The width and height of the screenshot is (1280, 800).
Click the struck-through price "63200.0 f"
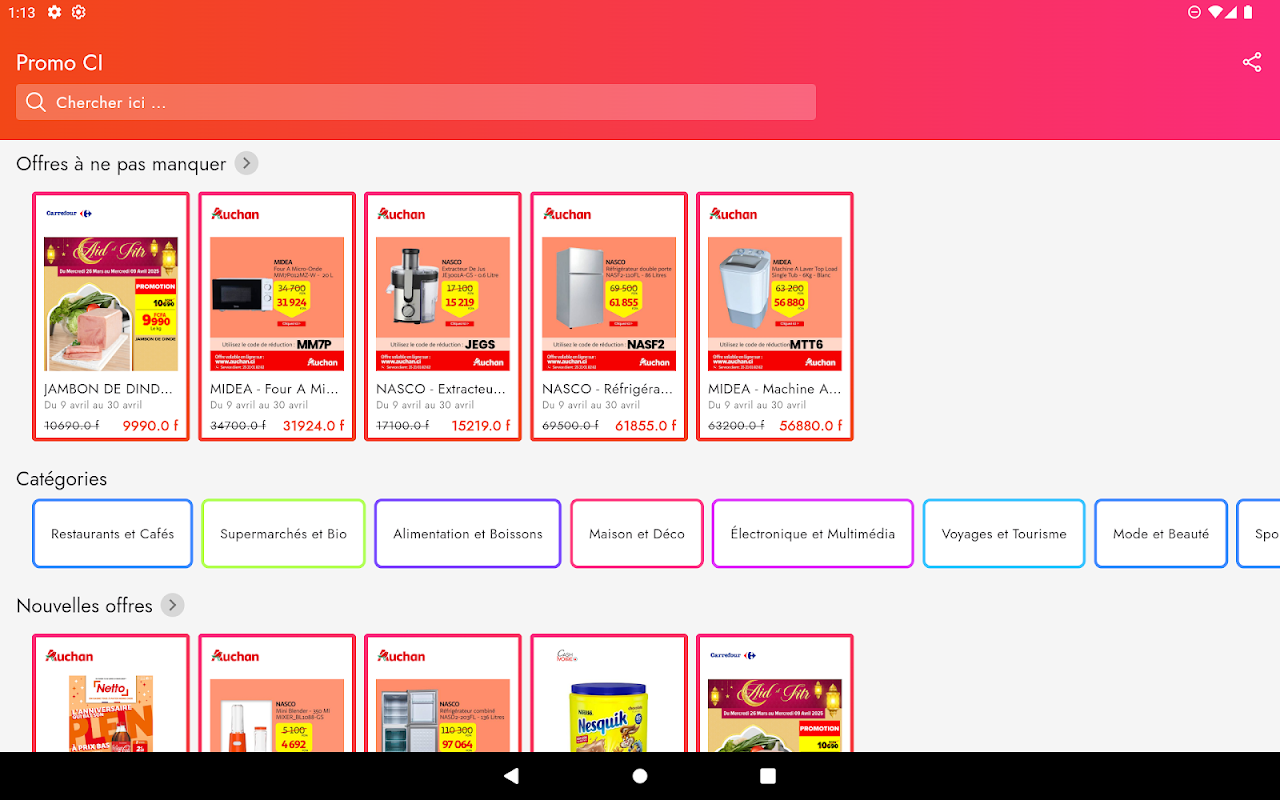click(736, 425)
